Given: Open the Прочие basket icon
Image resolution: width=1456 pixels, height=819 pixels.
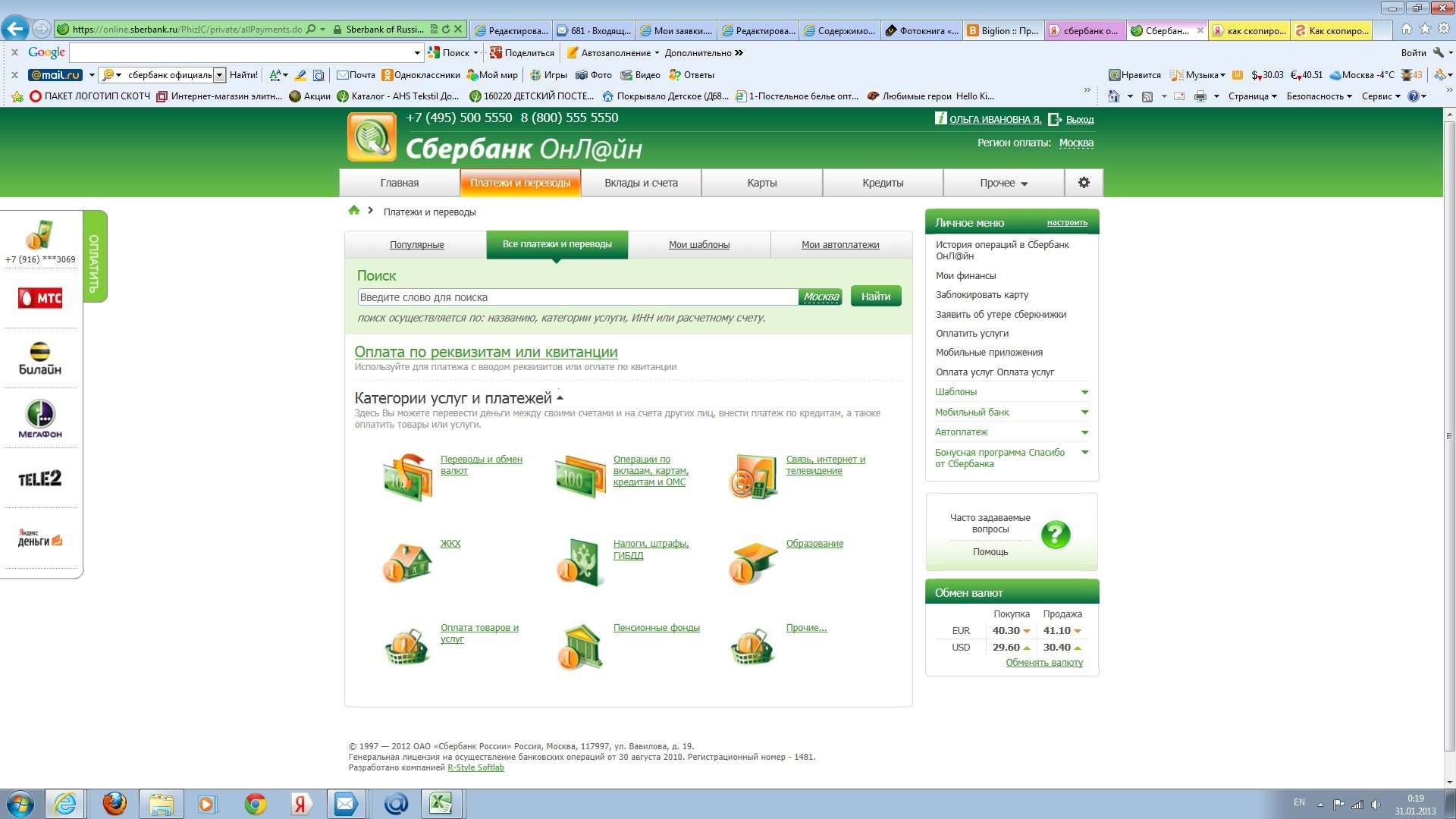Looking at the screenshot, I should (x=753, y=646).
